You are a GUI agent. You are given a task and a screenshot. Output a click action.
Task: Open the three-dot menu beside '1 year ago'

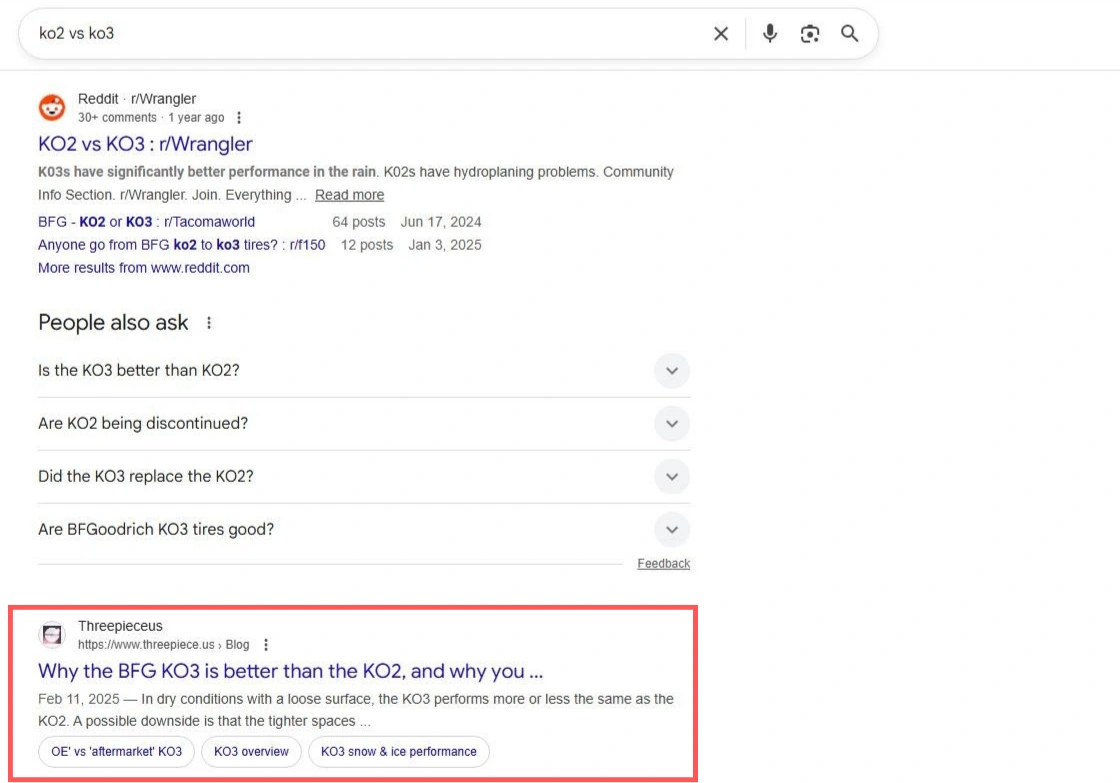tap(239, 117)
